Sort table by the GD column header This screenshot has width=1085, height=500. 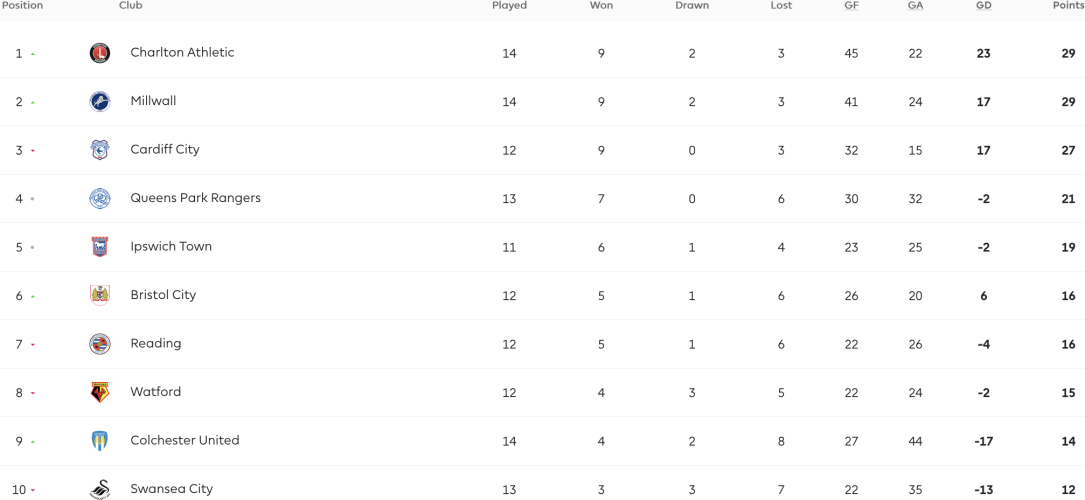pyautogui.click(x=983, y=6)
